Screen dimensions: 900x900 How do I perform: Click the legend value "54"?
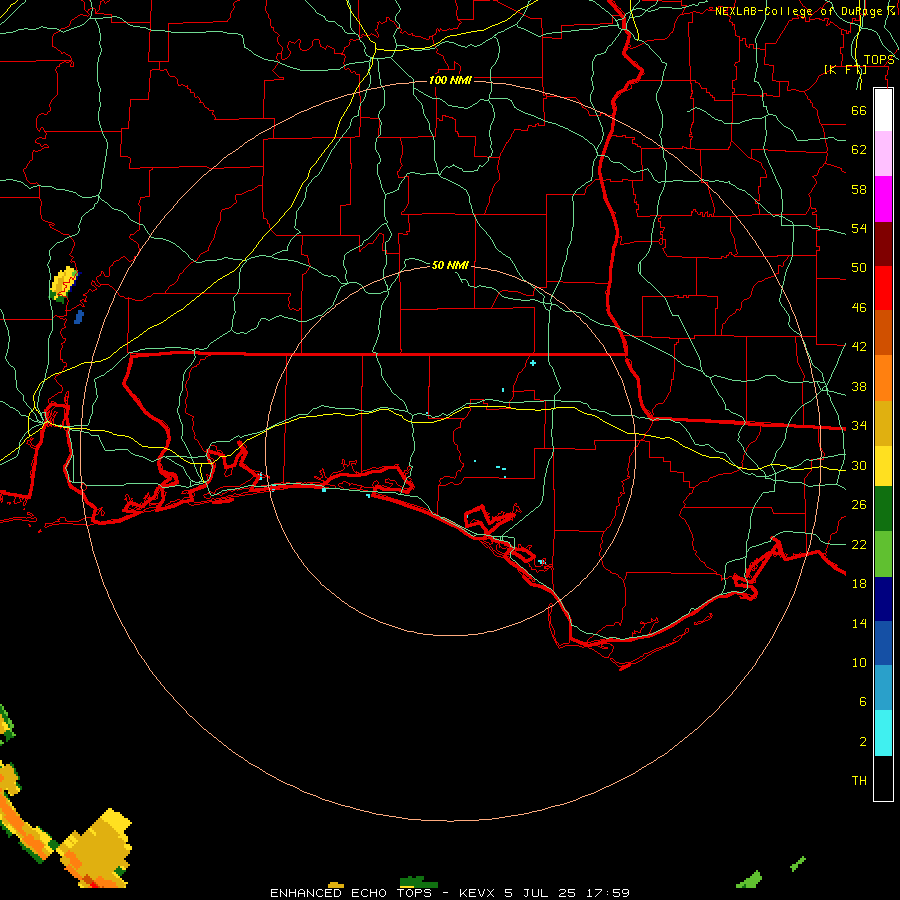(x=859, y=228)
